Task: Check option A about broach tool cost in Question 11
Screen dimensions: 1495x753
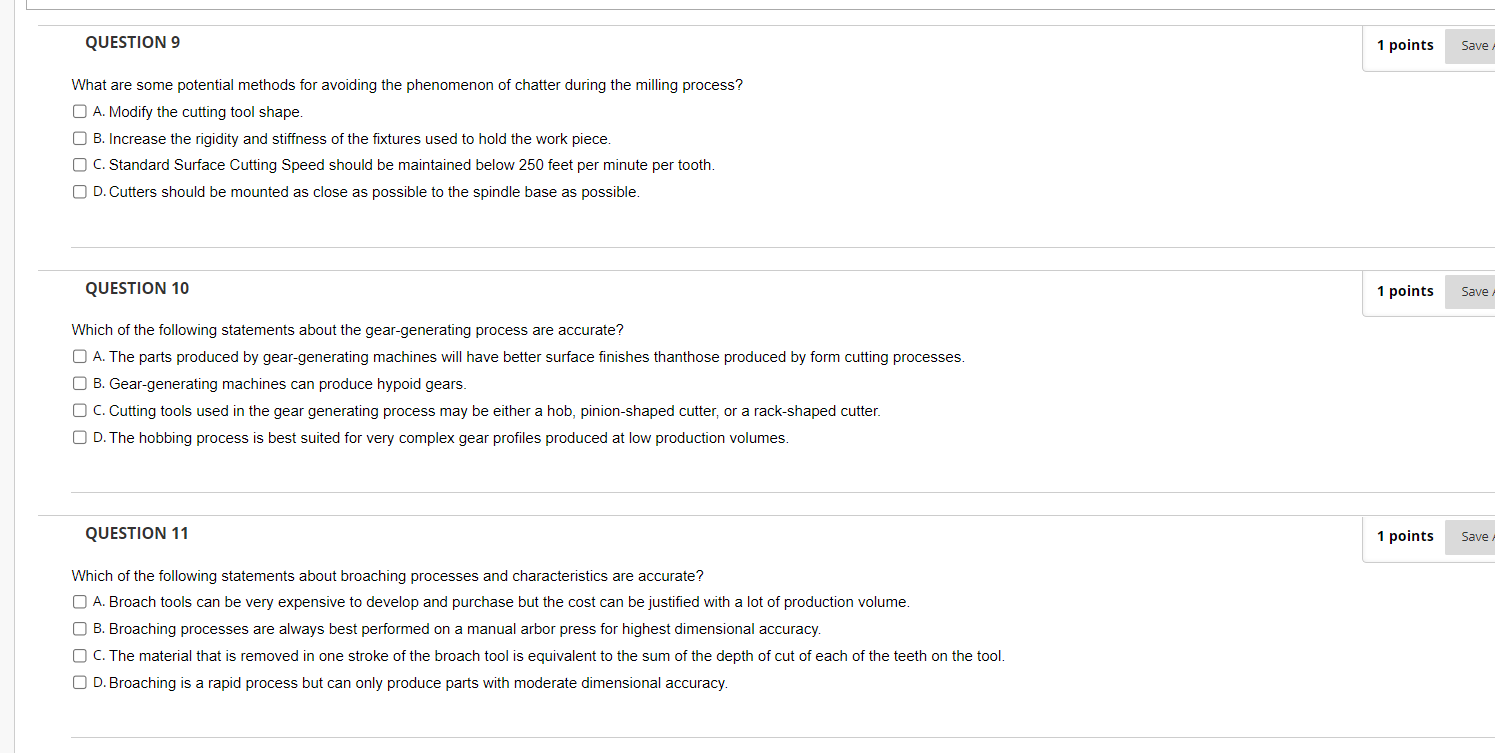Action: click(79, 601)
